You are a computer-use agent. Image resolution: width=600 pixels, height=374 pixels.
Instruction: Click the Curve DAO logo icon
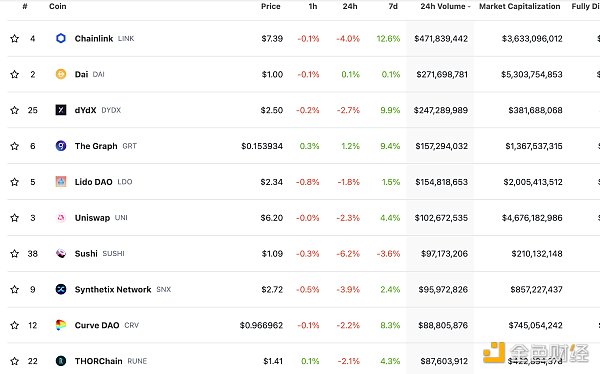(x=61, y=325)
